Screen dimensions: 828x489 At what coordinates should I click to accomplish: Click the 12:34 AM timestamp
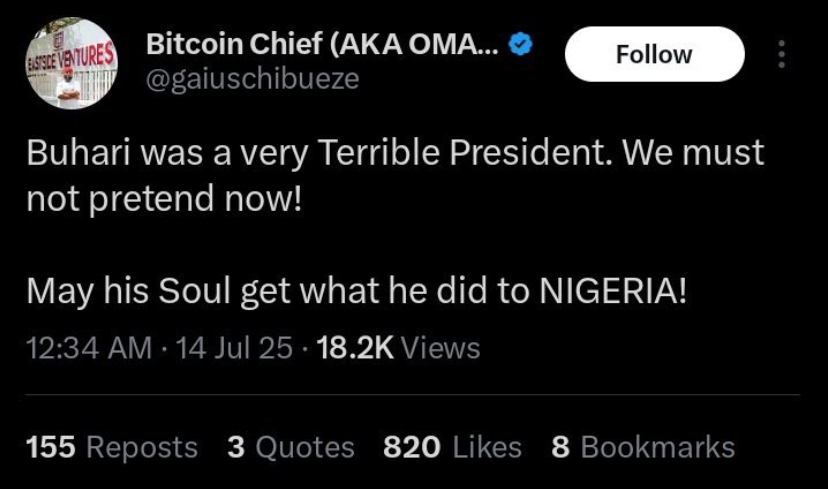(89, 348)
